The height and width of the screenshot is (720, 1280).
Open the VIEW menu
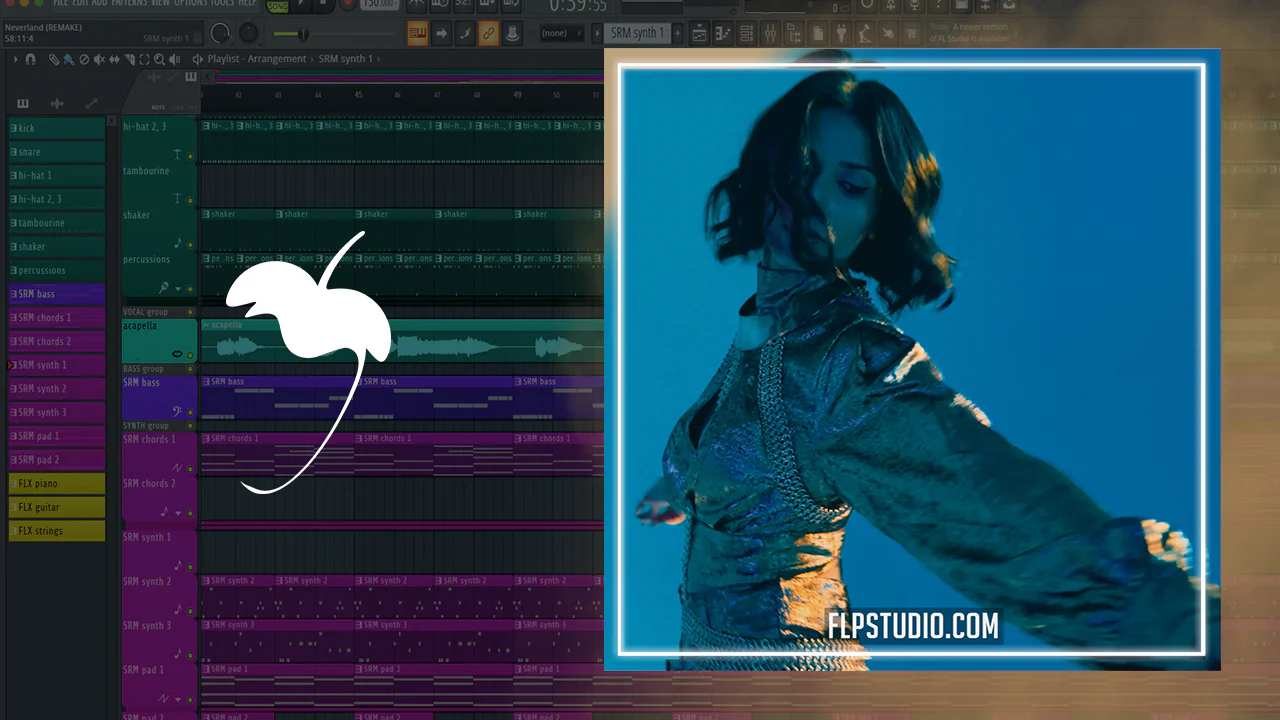point(160,3)
